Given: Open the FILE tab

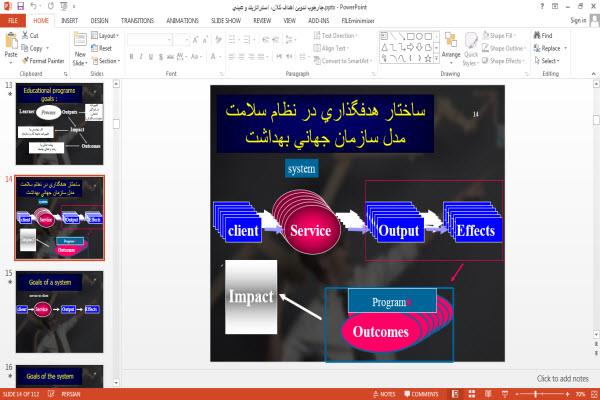Looking at the screenshot, I should [13, 21].
